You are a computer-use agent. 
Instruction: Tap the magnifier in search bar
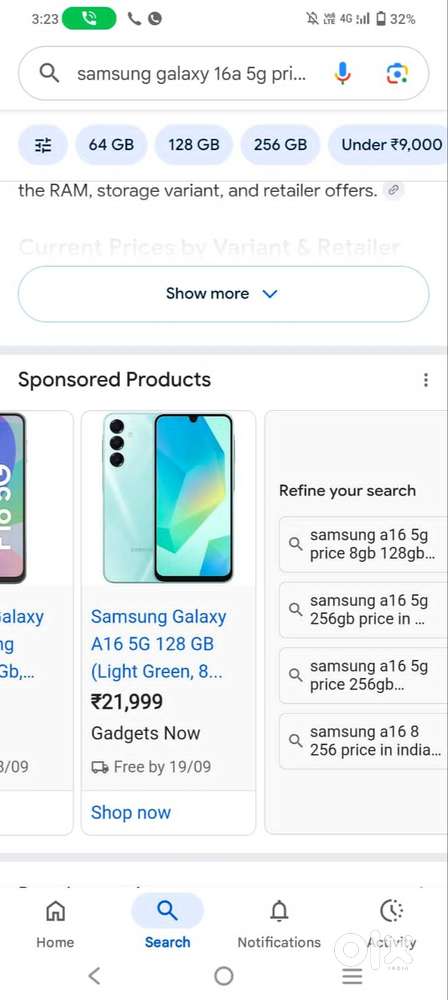coord(50,73)
